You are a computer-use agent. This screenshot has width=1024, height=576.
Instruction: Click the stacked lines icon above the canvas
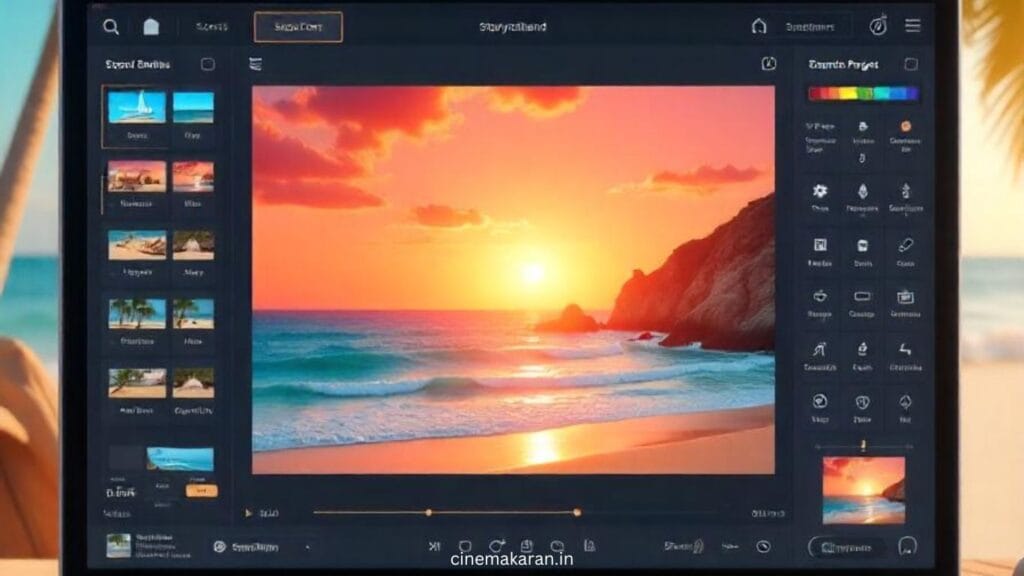coord(255,64)
